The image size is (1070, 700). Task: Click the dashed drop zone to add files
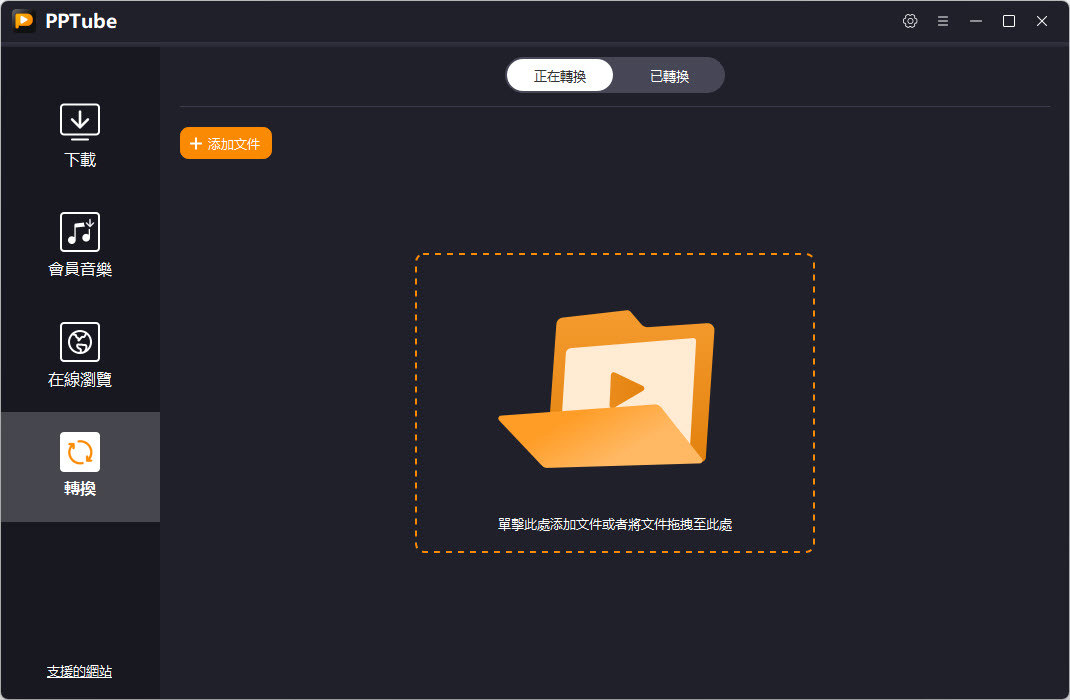click(615, 400)
